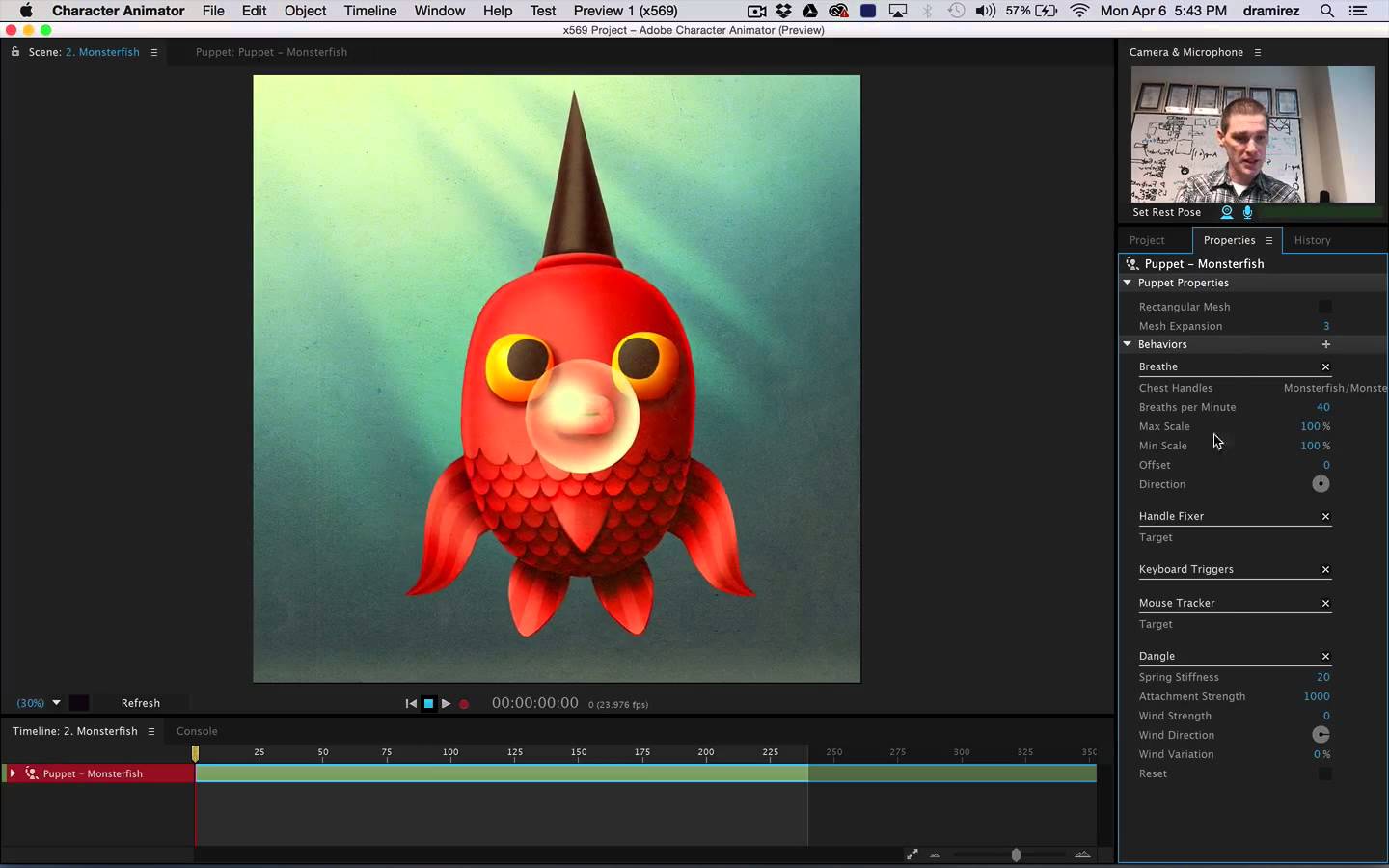Open the Dangle wind direction dial
The image size is (1389, 868).
tap(1321, 735)
